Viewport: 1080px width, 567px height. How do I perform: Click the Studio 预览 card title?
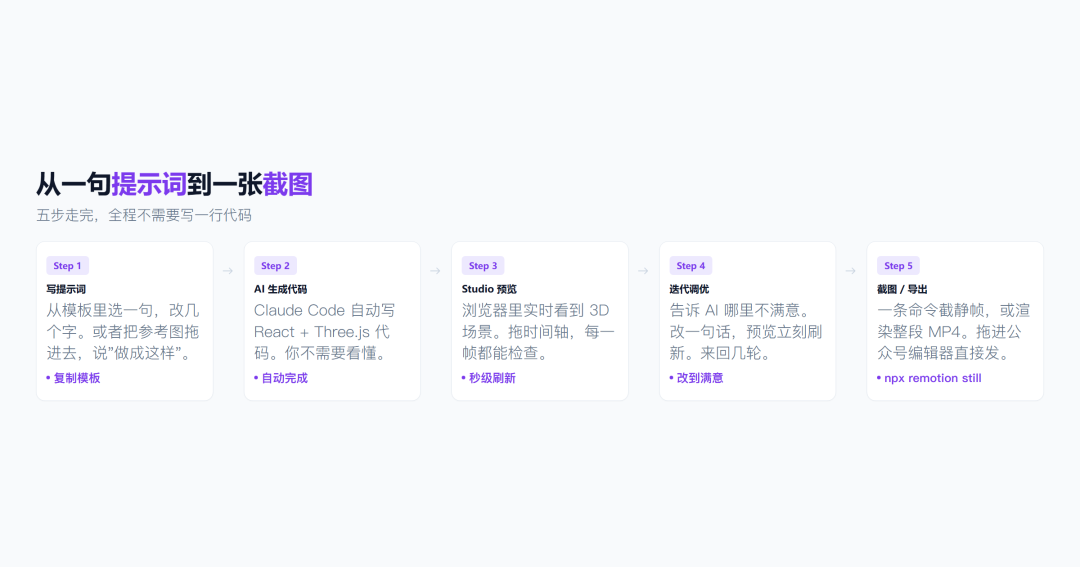[489, 289]
